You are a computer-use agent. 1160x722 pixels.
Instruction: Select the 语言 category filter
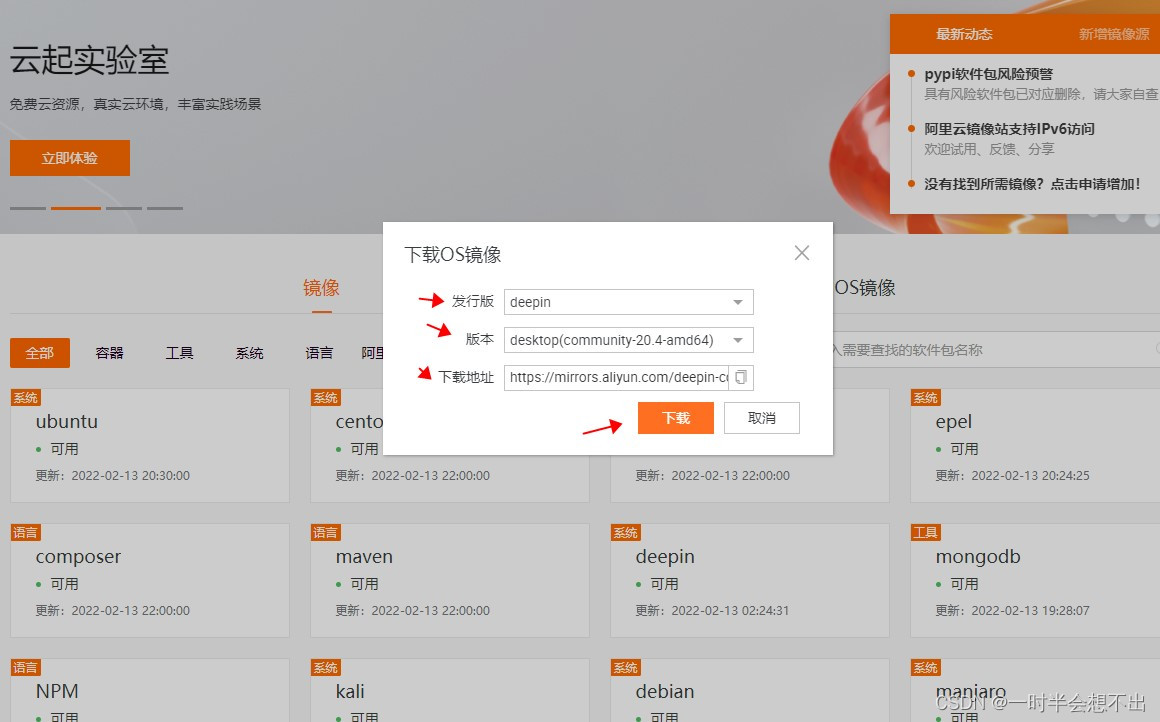pos(319,353)
